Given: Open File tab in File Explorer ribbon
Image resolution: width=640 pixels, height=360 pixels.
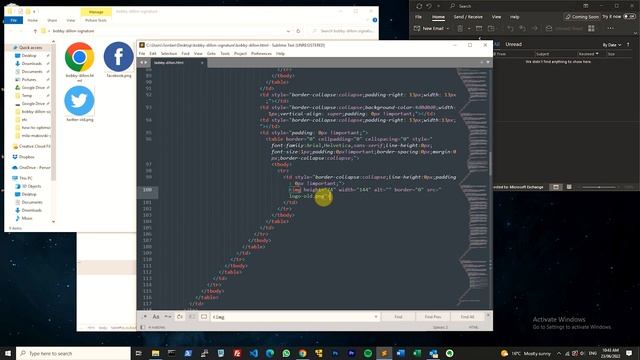Looking at the screenshot, I should point(13,20).
